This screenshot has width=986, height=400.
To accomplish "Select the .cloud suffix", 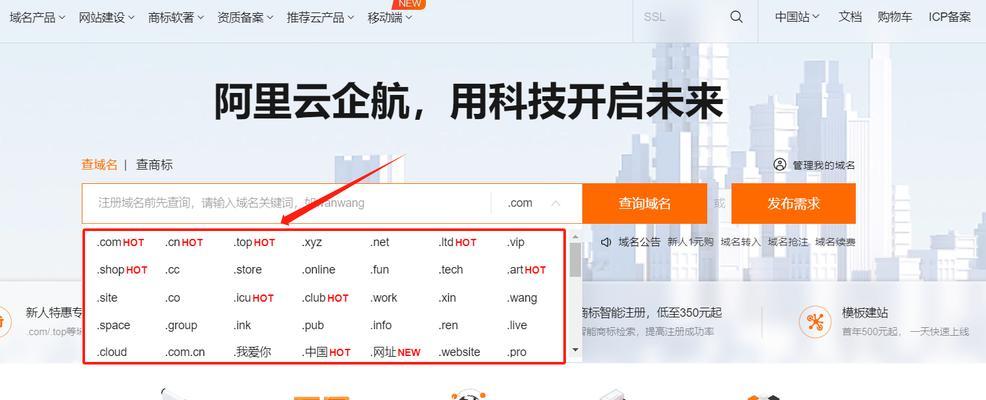I will click(x=111, y=352).
